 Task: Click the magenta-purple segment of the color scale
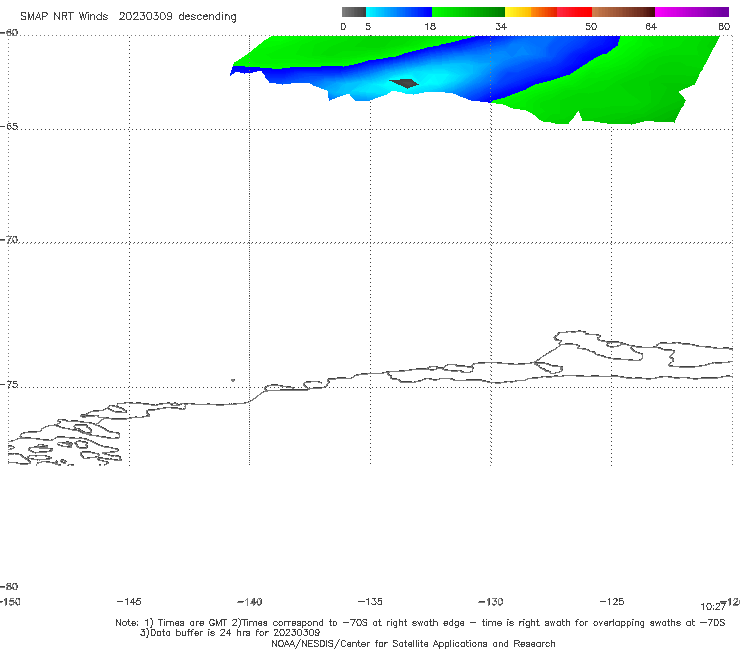[692, 12]
